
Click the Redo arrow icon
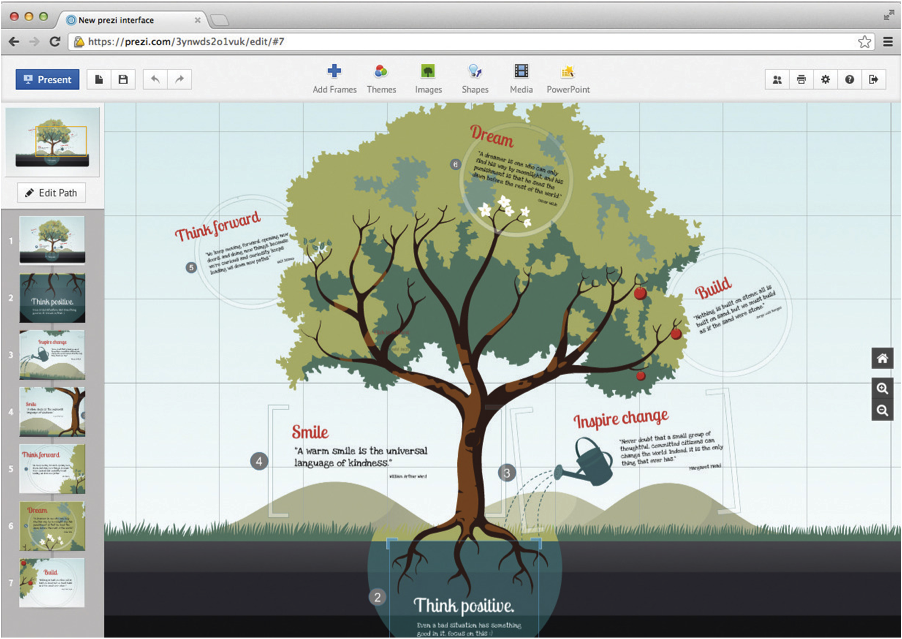[x=179, y=79]
